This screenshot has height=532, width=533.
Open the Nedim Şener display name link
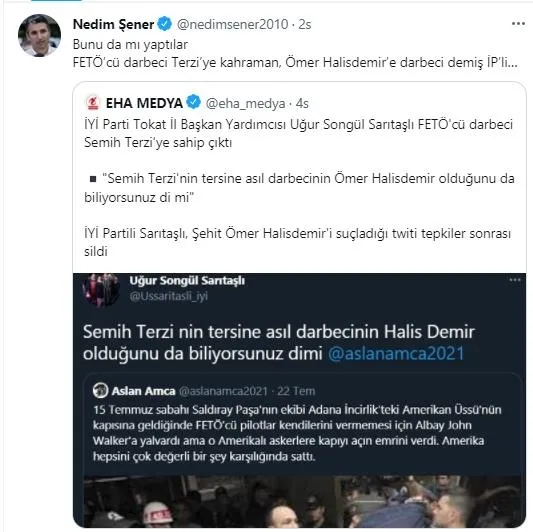(114, 24)
